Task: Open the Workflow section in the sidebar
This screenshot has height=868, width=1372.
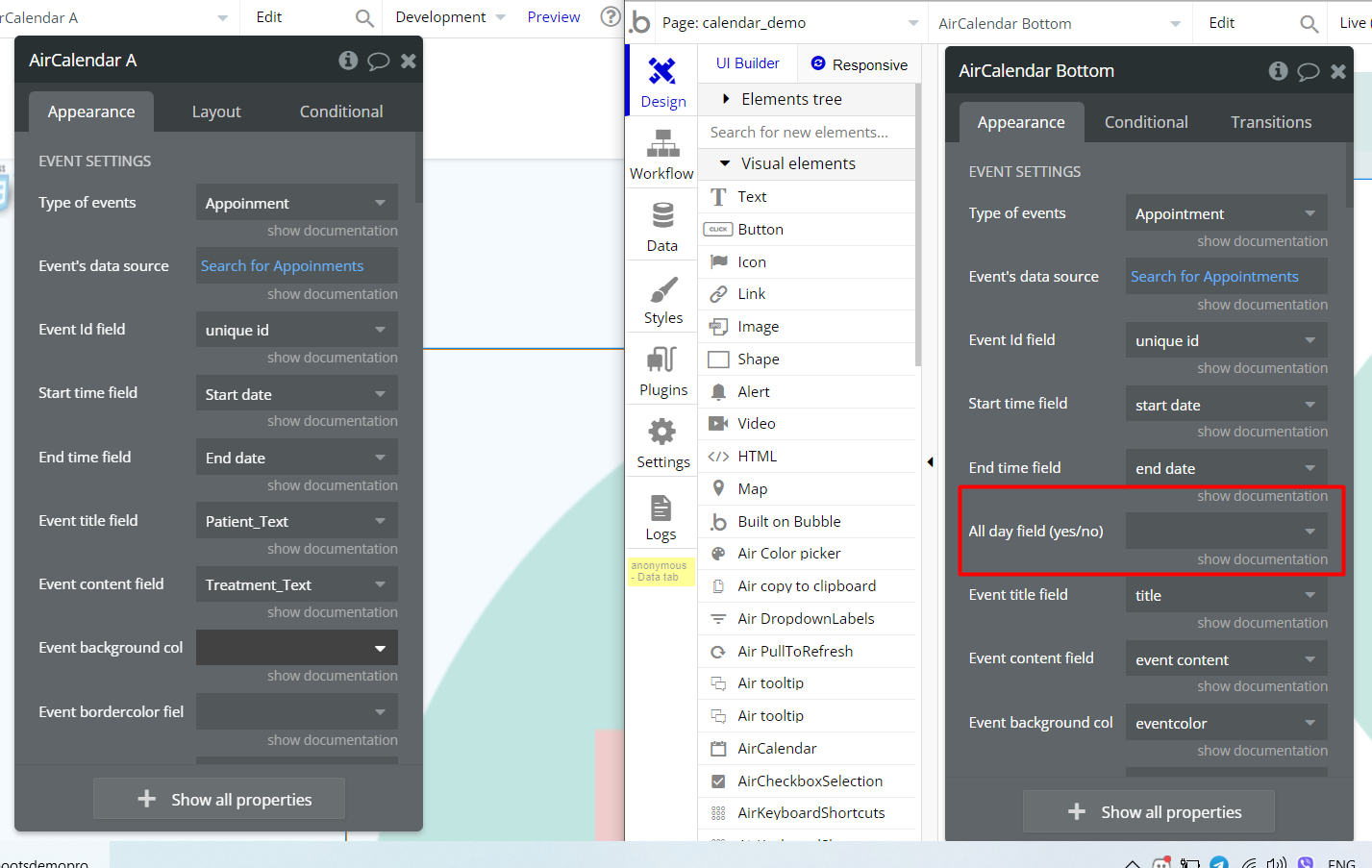Action: click(x=661, y=153)
